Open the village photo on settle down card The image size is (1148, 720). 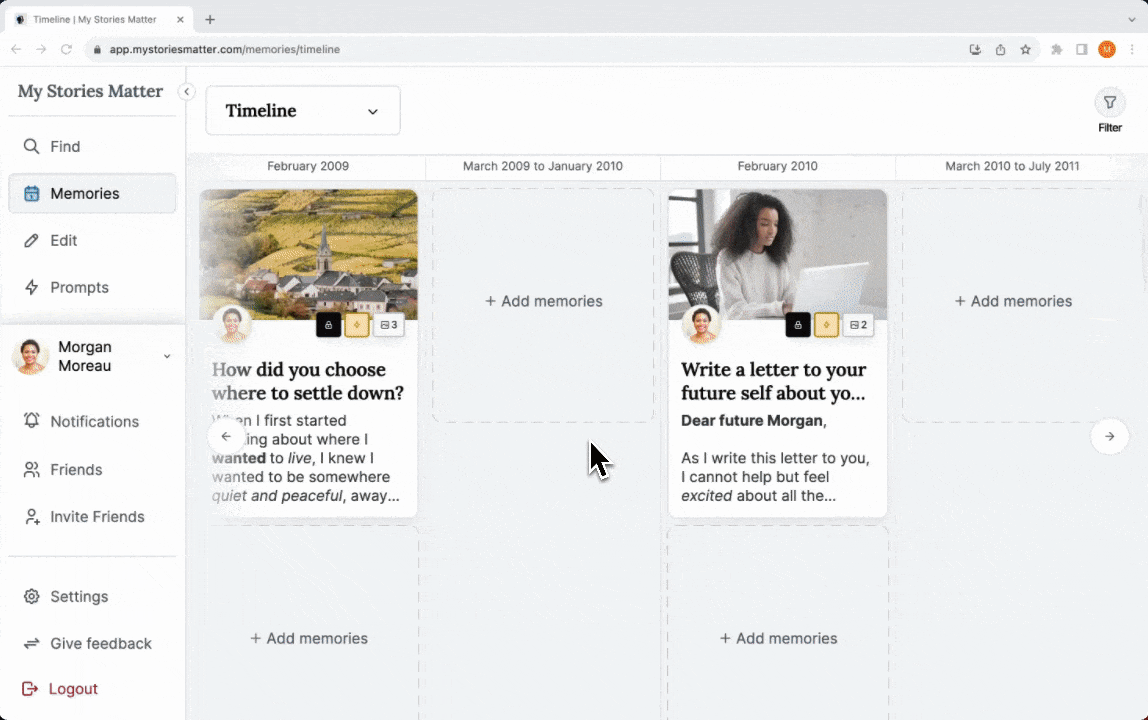click(x=308, y=253)
